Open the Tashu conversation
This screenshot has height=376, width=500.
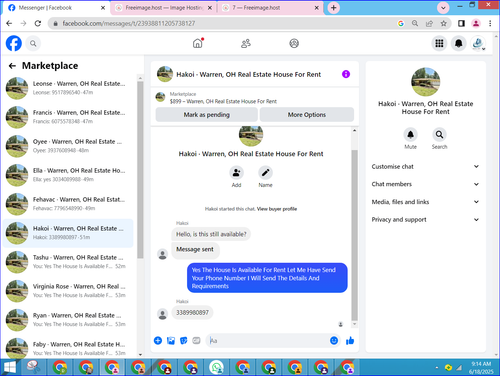click(68, 262)
